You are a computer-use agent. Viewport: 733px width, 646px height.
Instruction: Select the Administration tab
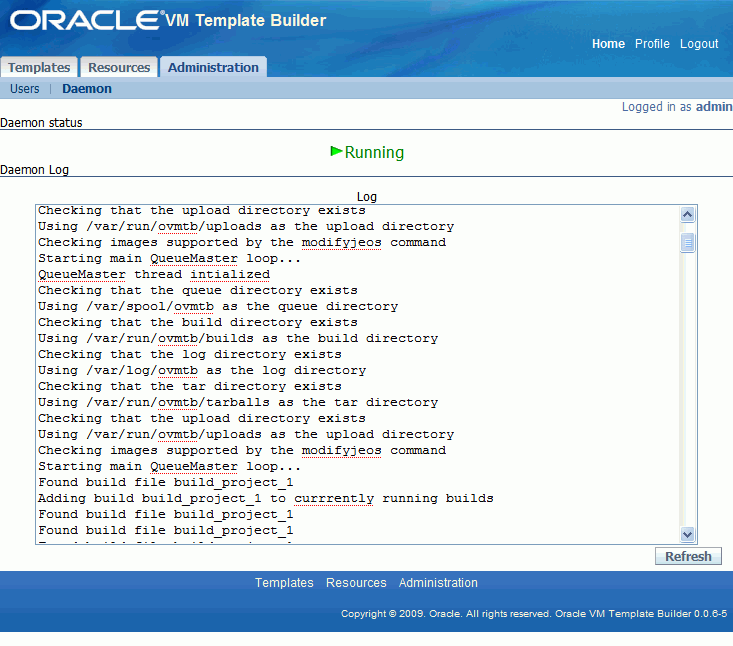click(x=213, y=67)
